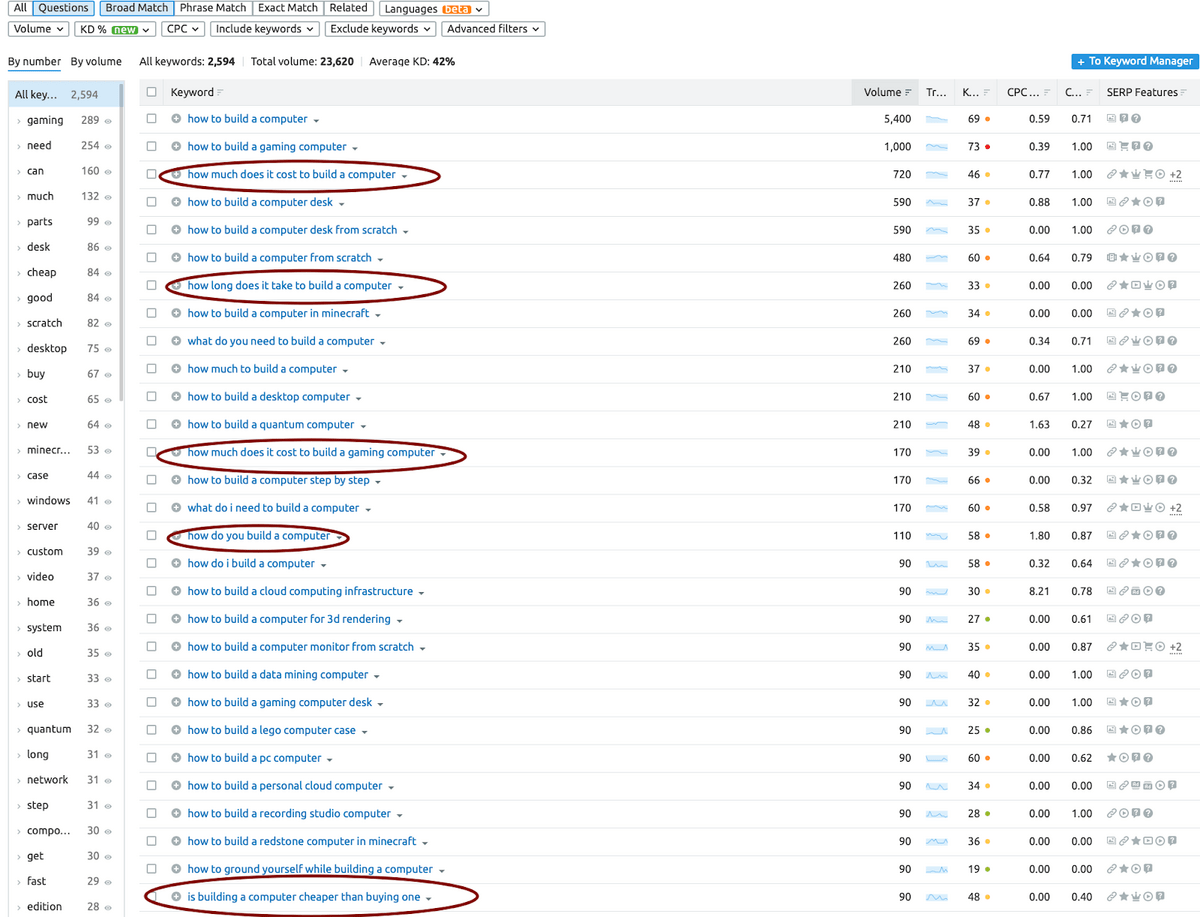Image resolution: width=1200 pixels, height=917 pixels.
Task: Click the eye icon next to 'gaming' group
Action: point(108,121)
